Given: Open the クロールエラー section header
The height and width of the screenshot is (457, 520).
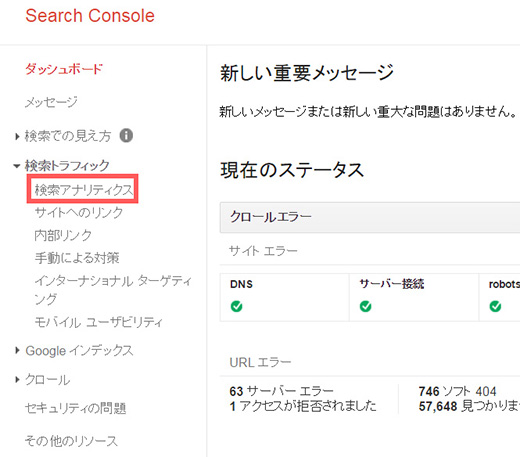Looking at the screenshot, I should (370, 217).
